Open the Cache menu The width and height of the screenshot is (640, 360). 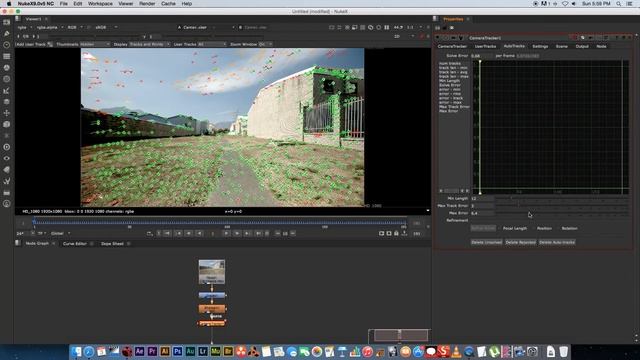[168, 4]
